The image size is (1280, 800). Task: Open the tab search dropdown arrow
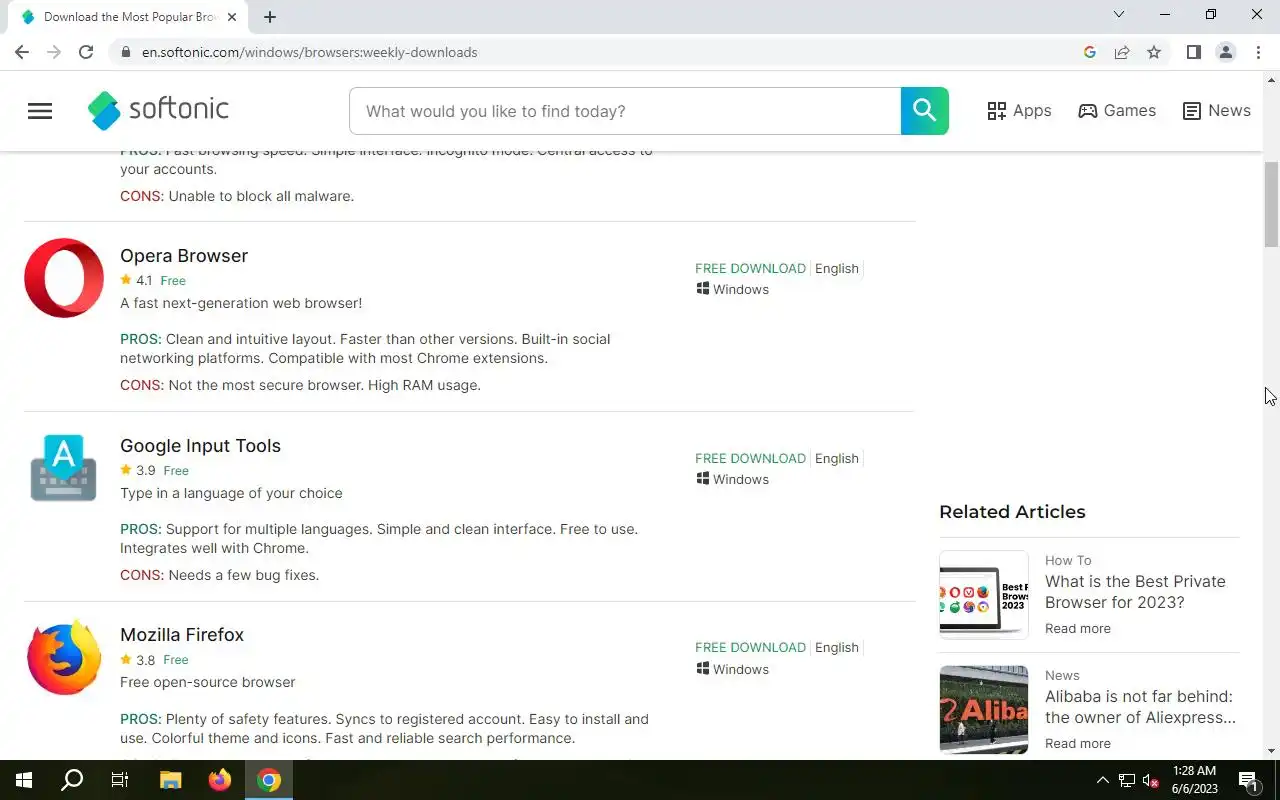point(1119,14)
